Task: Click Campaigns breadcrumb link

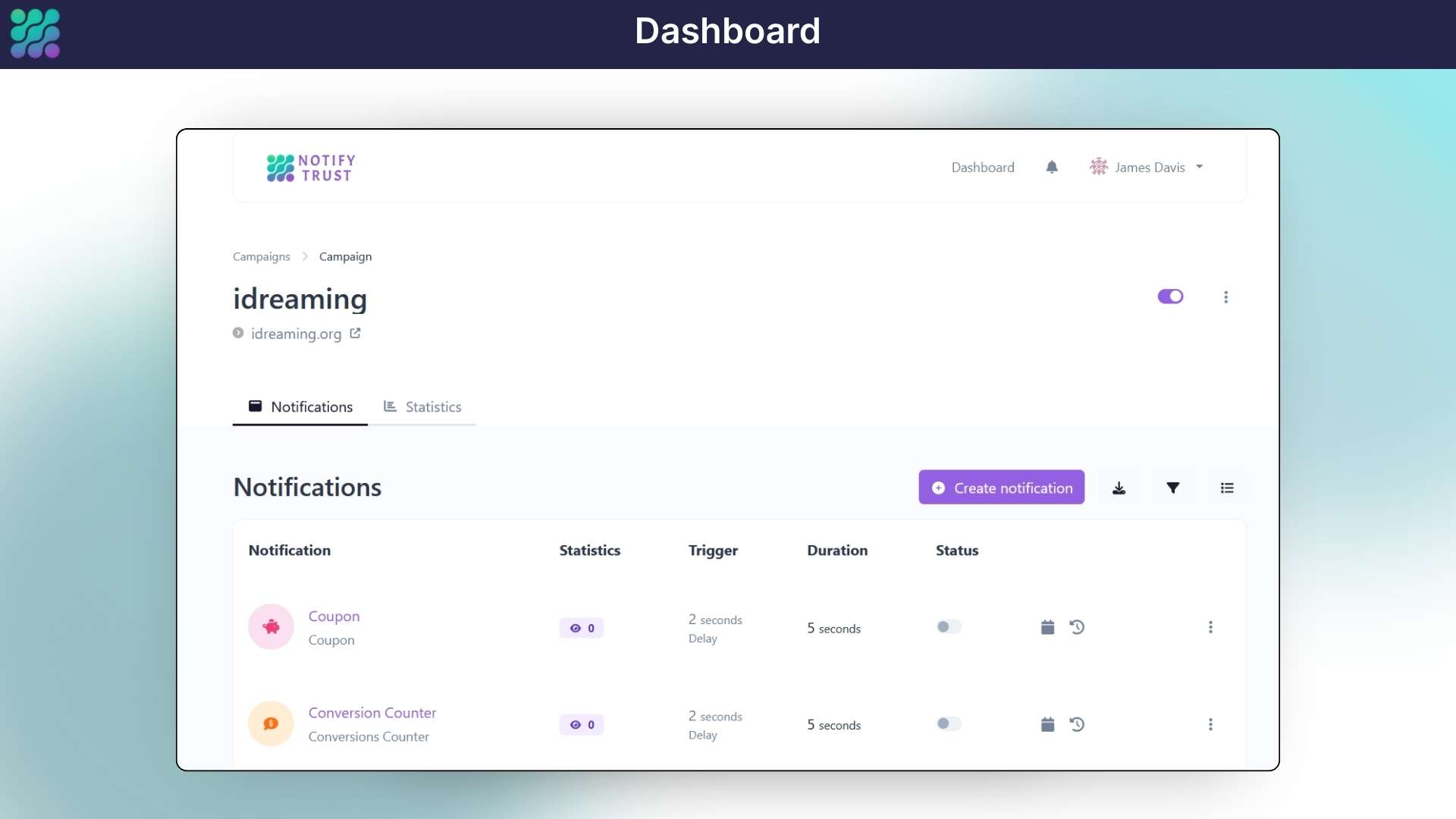Action: click(261, 257)
